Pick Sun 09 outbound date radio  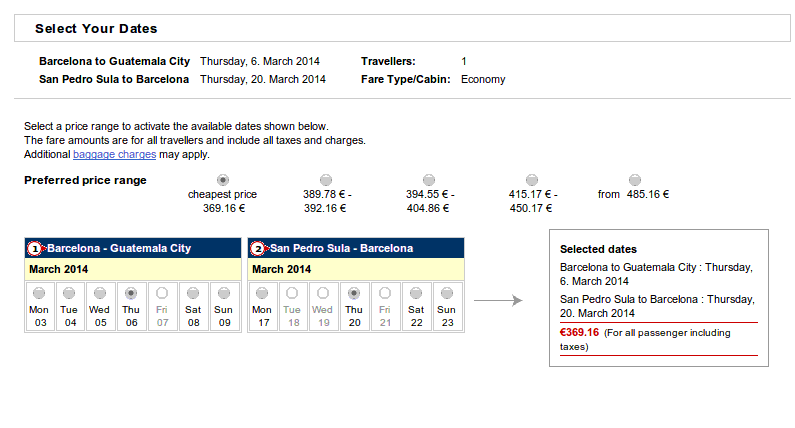click(224, 293)
